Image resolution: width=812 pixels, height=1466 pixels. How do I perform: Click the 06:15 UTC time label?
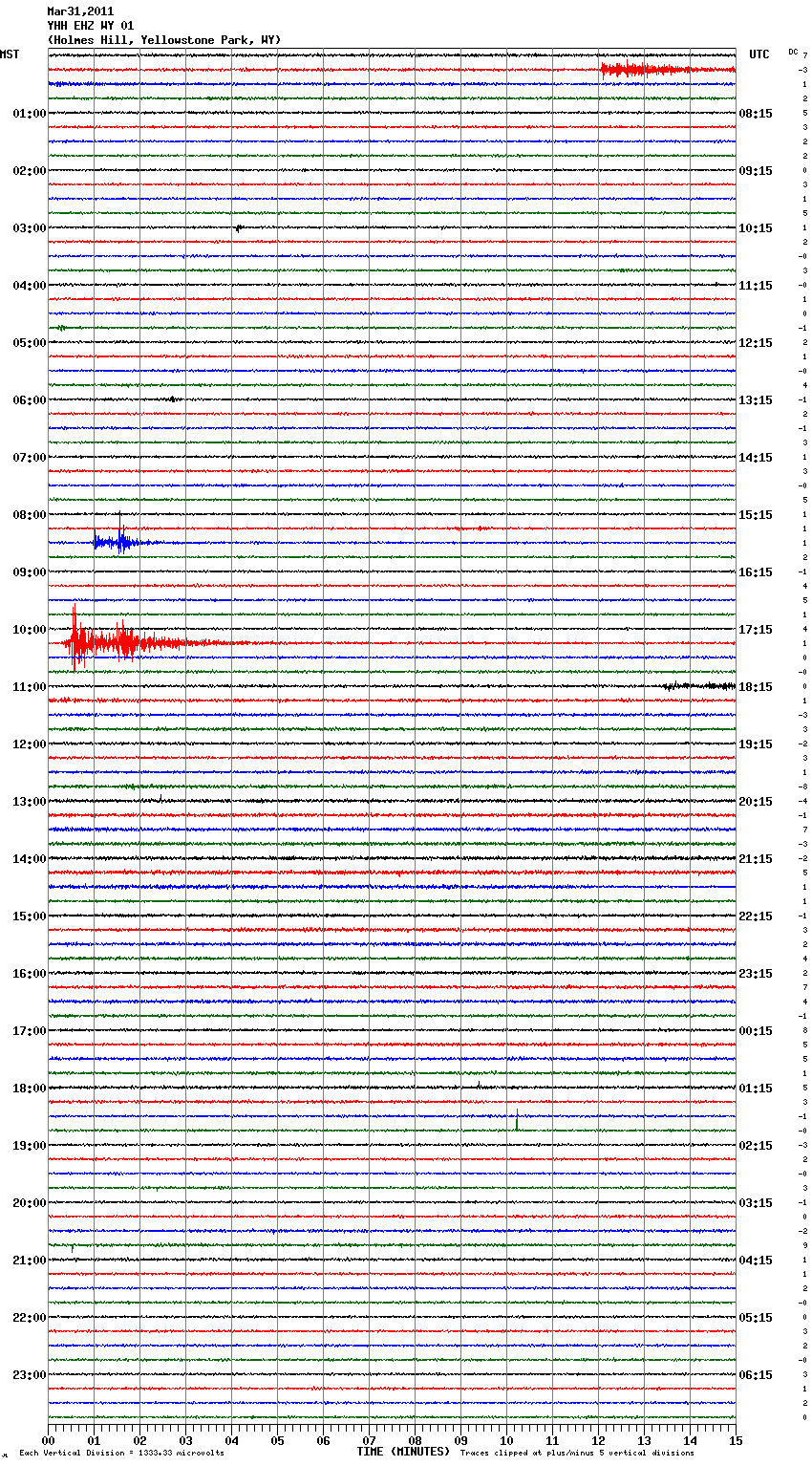click(756, 1375)
